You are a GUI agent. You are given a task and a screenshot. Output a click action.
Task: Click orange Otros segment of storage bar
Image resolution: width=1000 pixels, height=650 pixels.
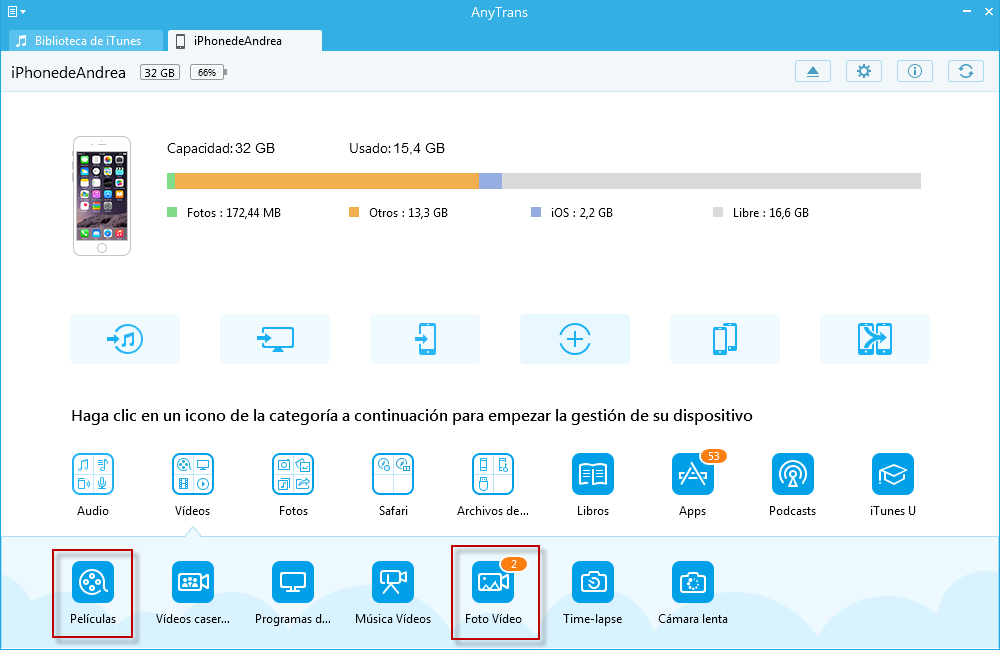point(327,181)
